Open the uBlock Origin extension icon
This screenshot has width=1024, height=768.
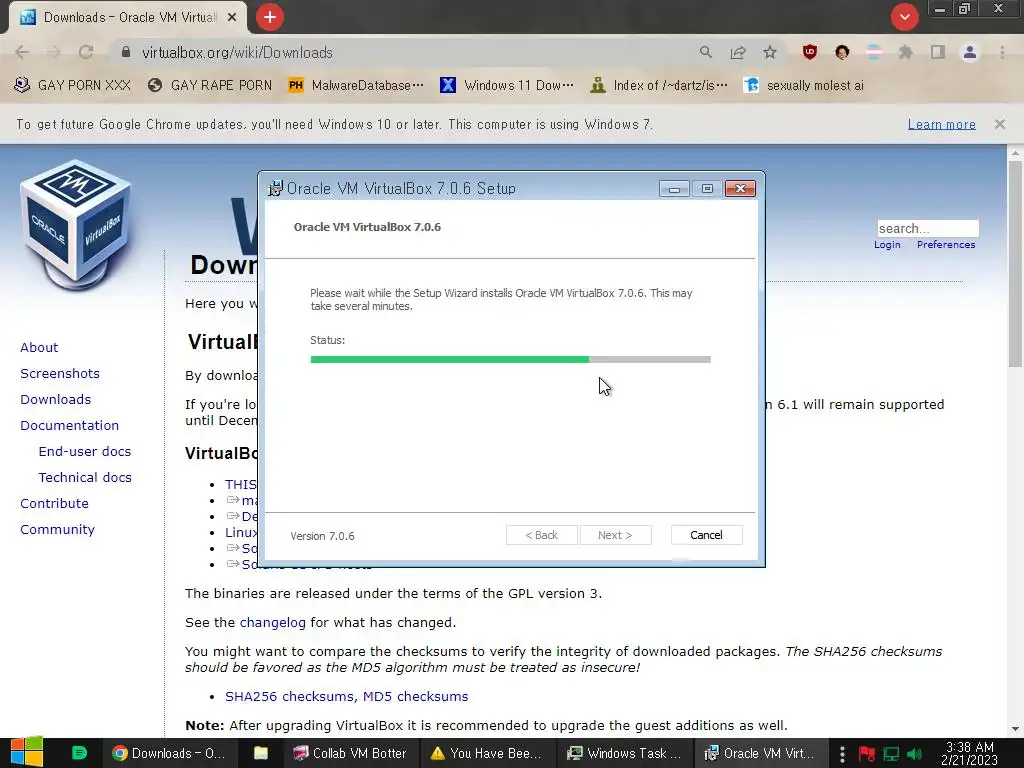[810, 52]
